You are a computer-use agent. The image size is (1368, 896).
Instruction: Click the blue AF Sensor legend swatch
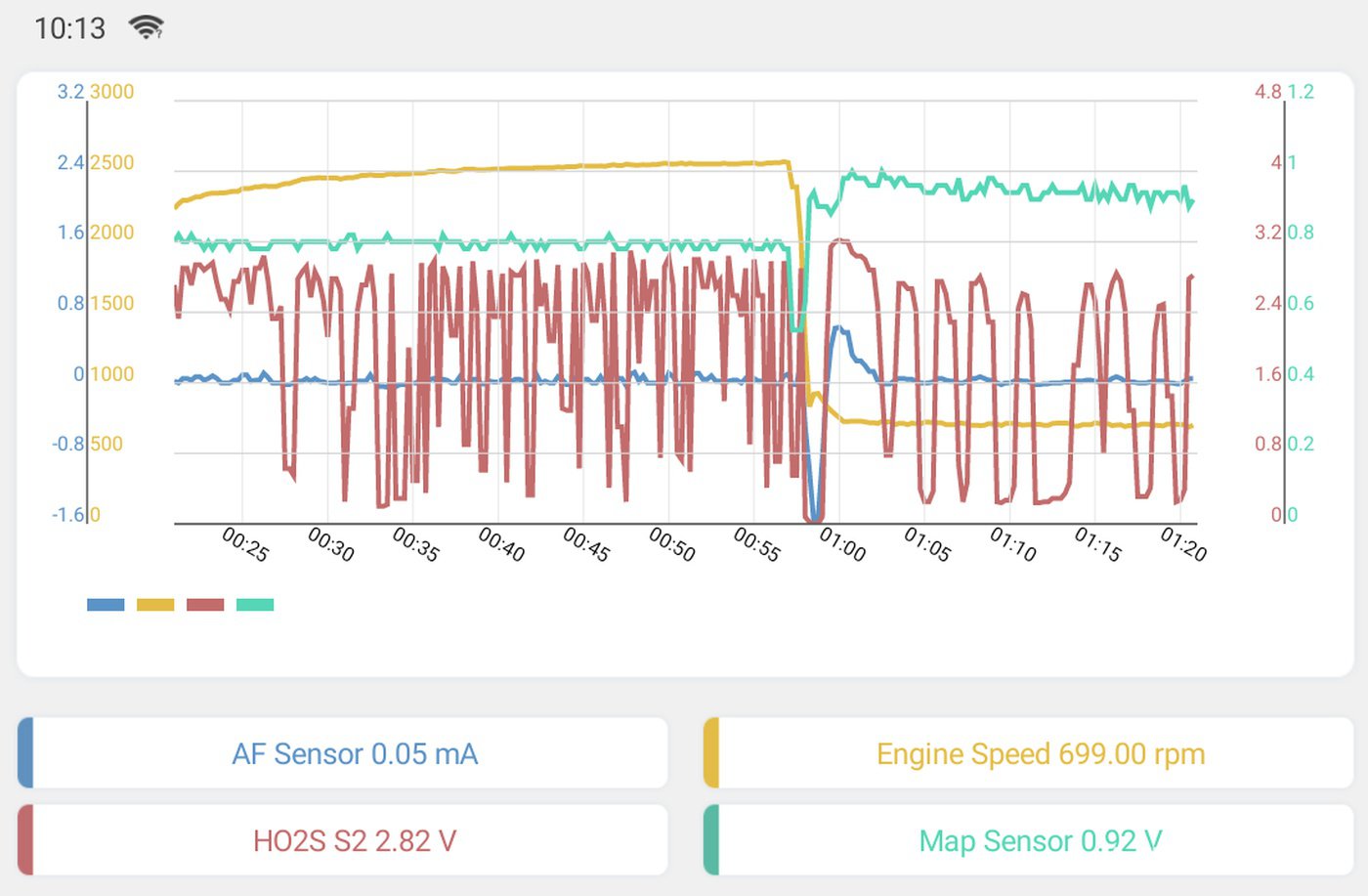coord(106,605)
